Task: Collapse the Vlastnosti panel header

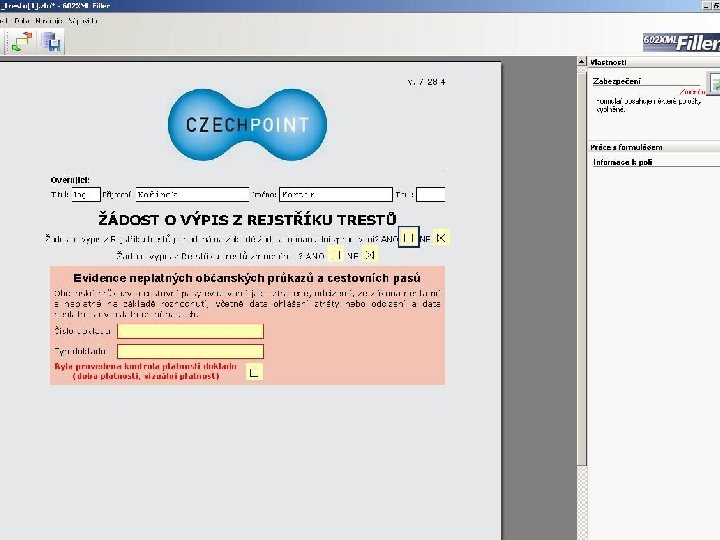Action: tap(654, 62)
